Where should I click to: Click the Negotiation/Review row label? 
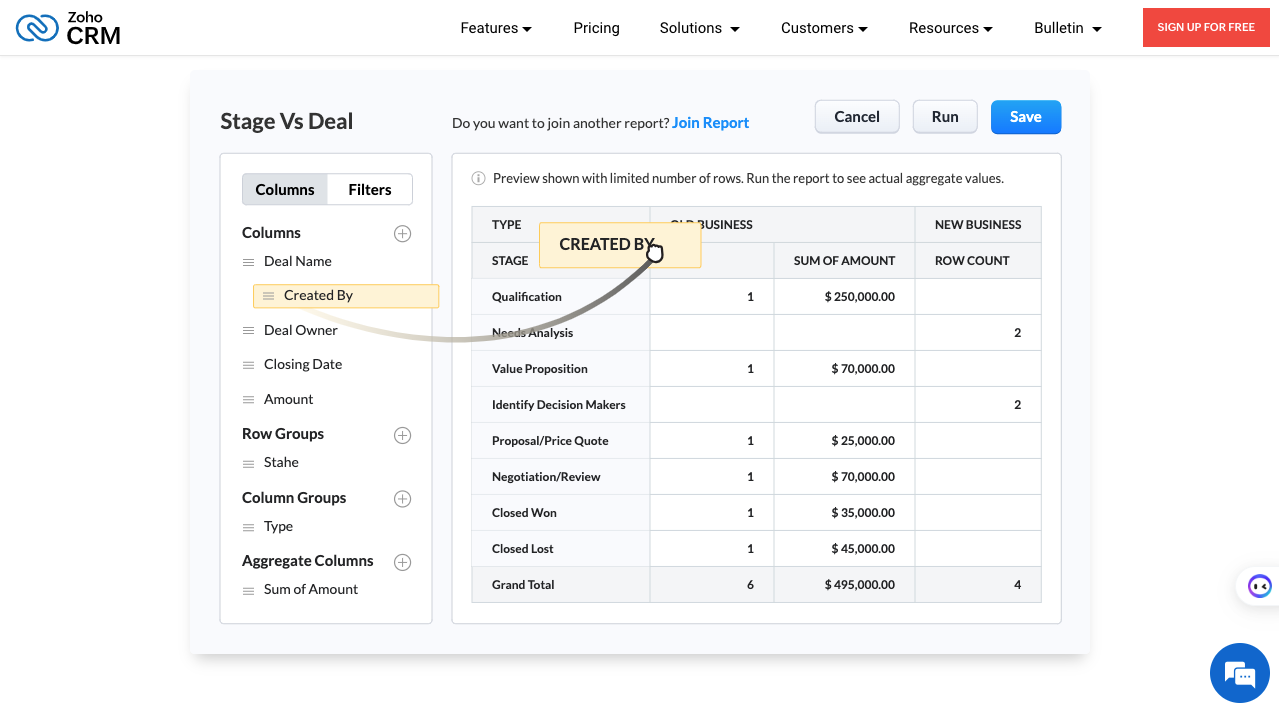(546, 477)
